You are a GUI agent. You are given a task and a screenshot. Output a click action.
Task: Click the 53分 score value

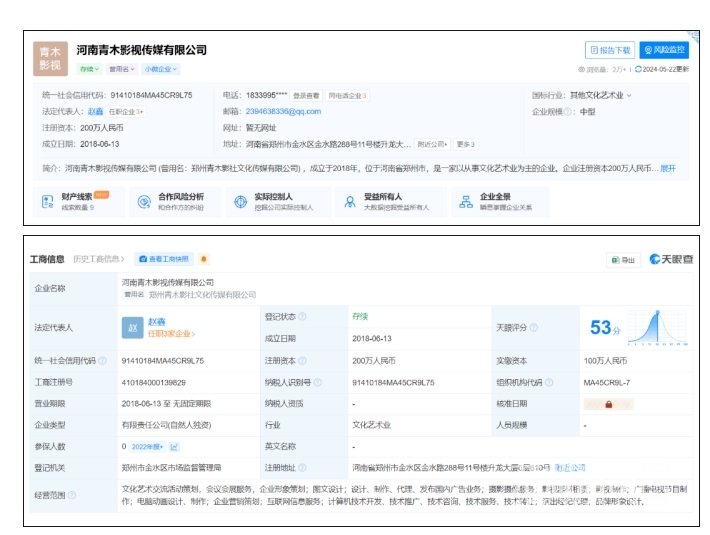pyautogui.click(x=605, y=328)
